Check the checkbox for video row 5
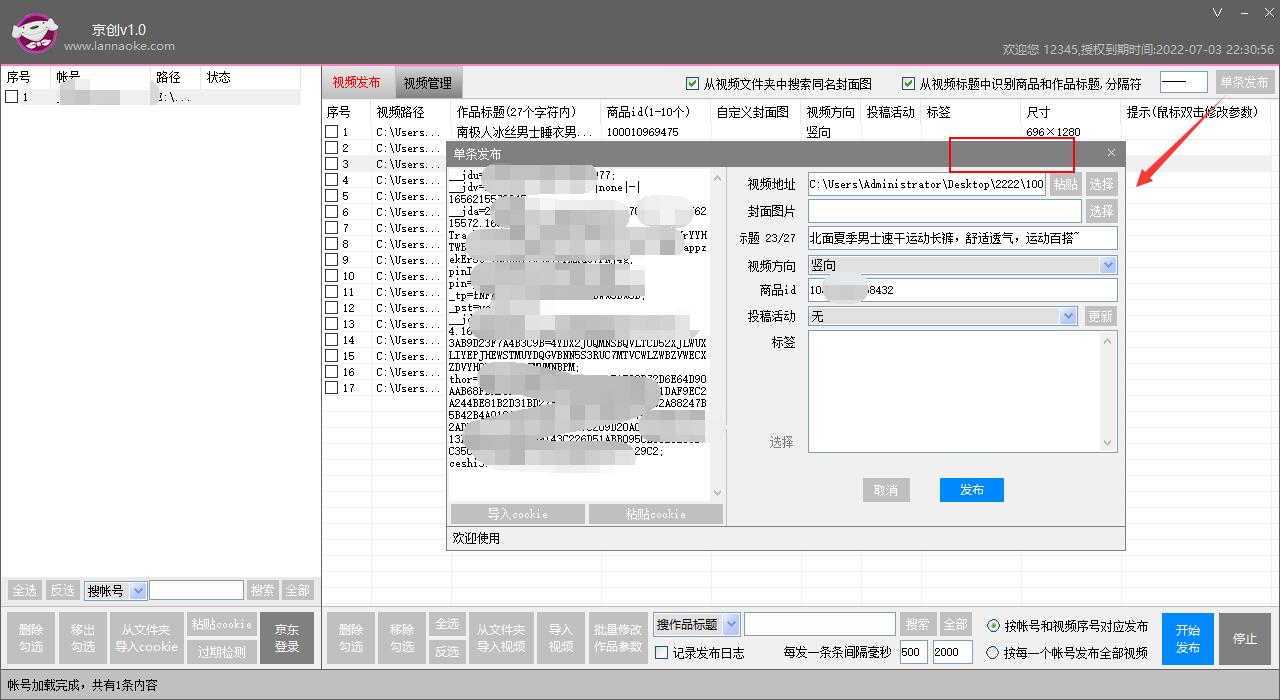This screenshot has height=700, width=1280. [x=331, y=196]
